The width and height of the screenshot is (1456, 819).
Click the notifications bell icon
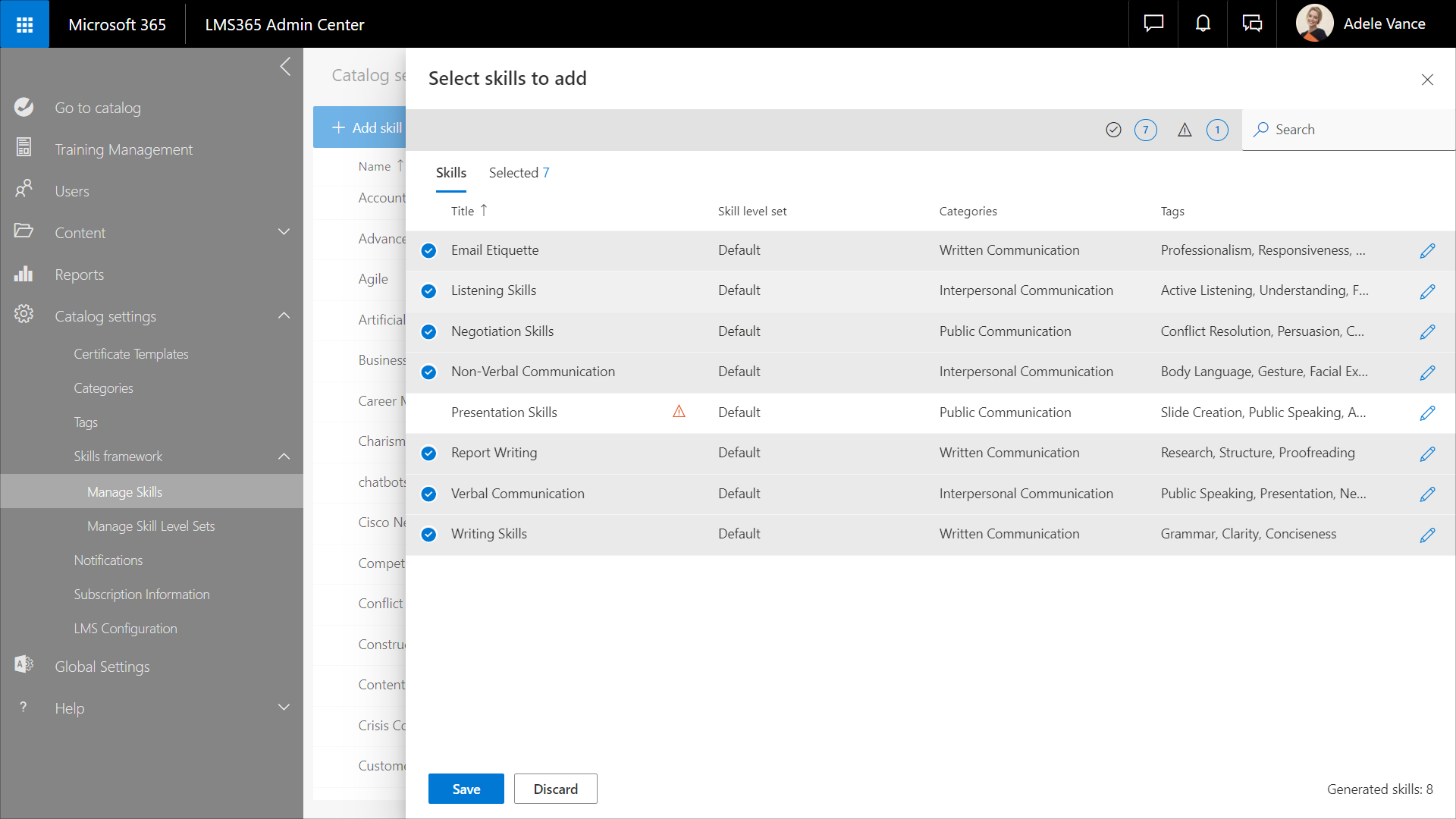coord(1203,24)
